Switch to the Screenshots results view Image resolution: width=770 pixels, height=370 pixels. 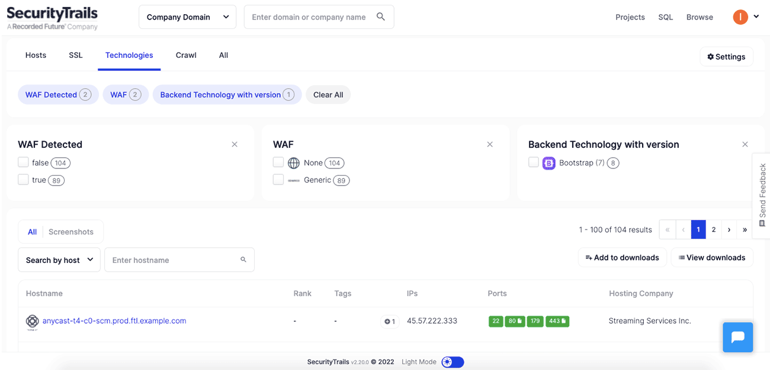click(x=71, y=232)
